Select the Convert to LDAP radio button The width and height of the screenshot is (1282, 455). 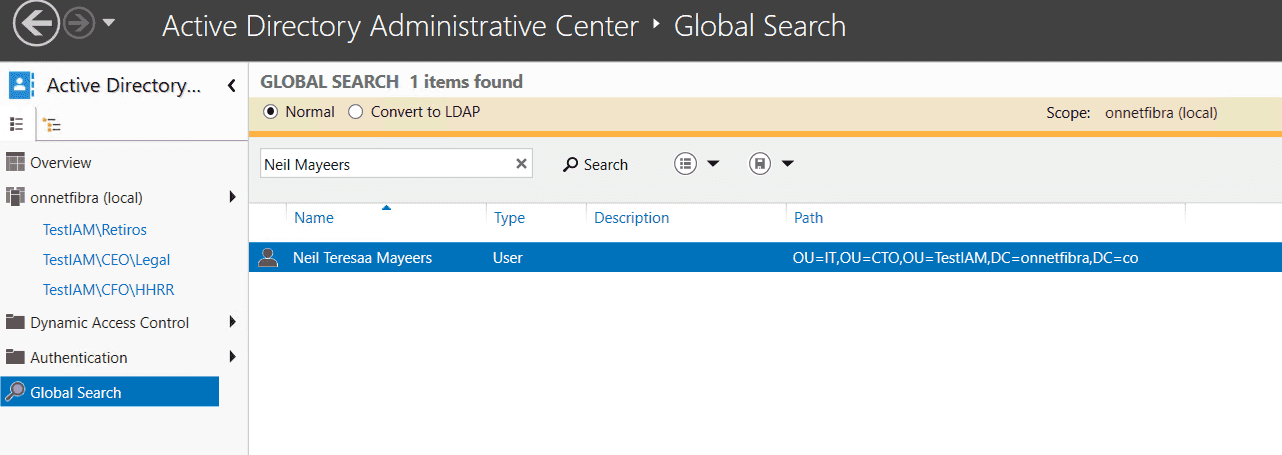point(355,112)
